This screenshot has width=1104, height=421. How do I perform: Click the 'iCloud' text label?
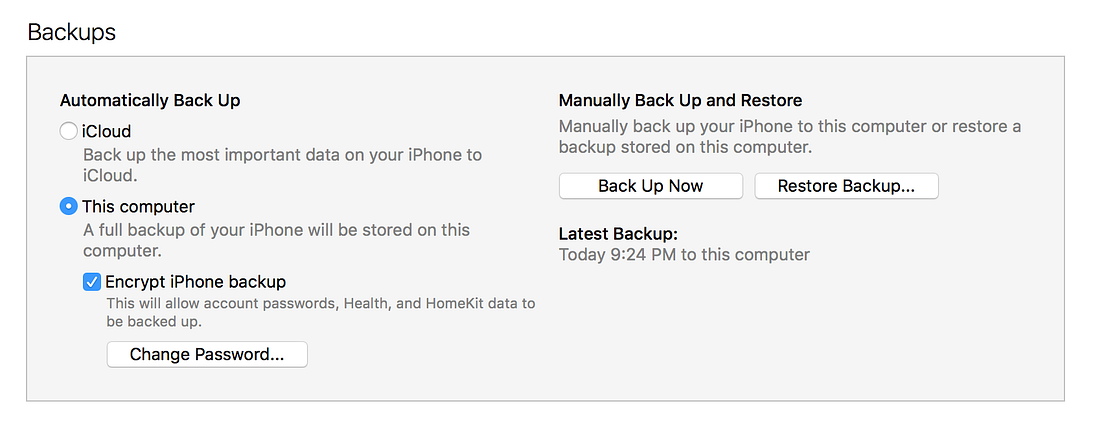point(107,131)
